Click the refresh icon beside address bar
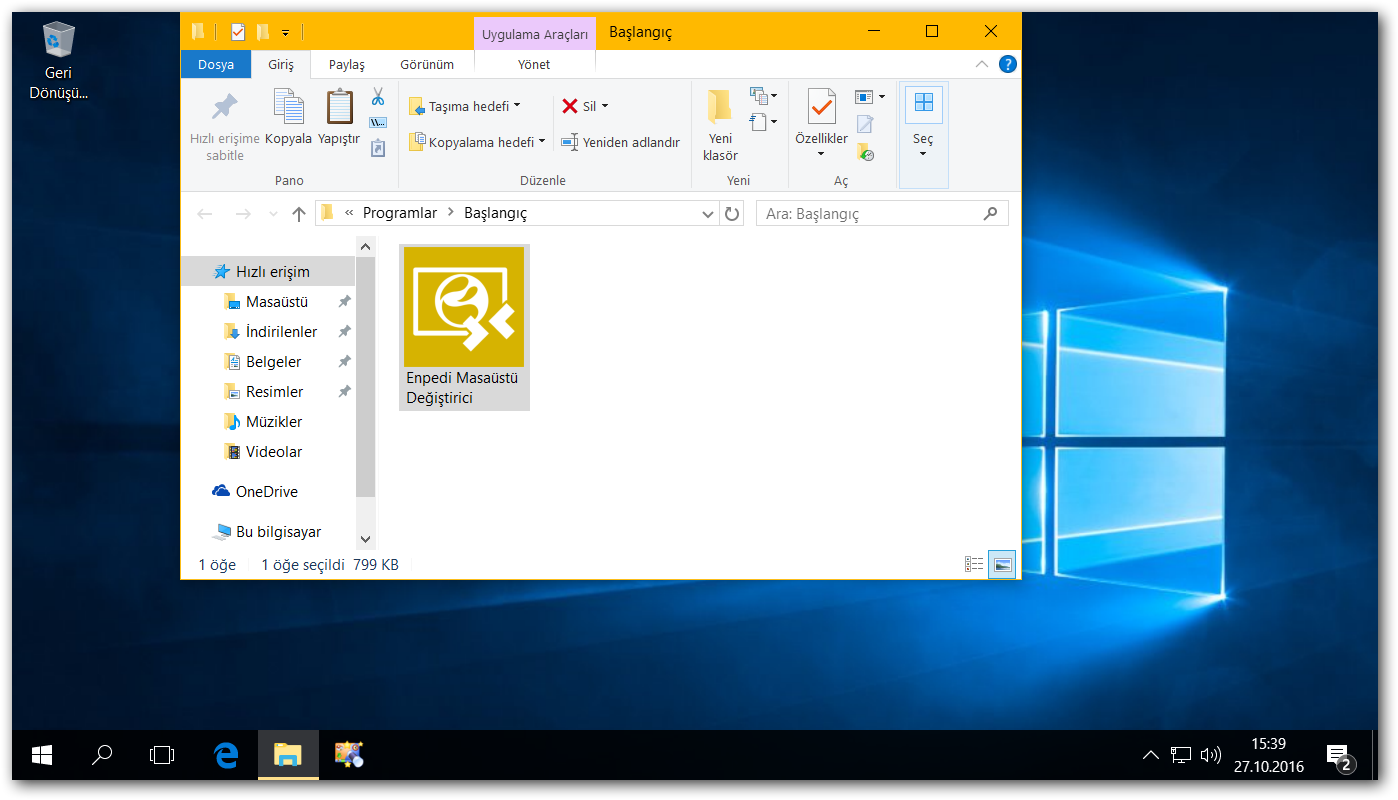The image size is (1398, 800). [x=732, y=213]
